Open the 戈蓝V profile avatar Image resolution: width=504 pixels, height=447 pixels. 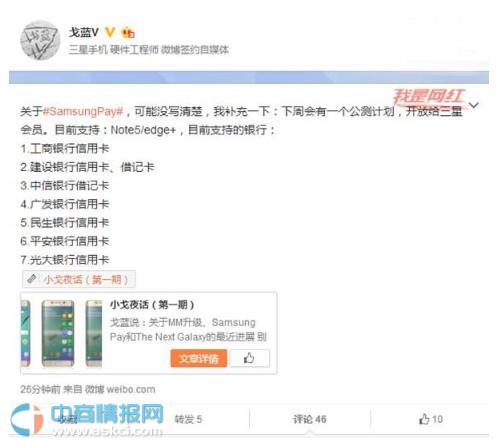click(40, 40)
